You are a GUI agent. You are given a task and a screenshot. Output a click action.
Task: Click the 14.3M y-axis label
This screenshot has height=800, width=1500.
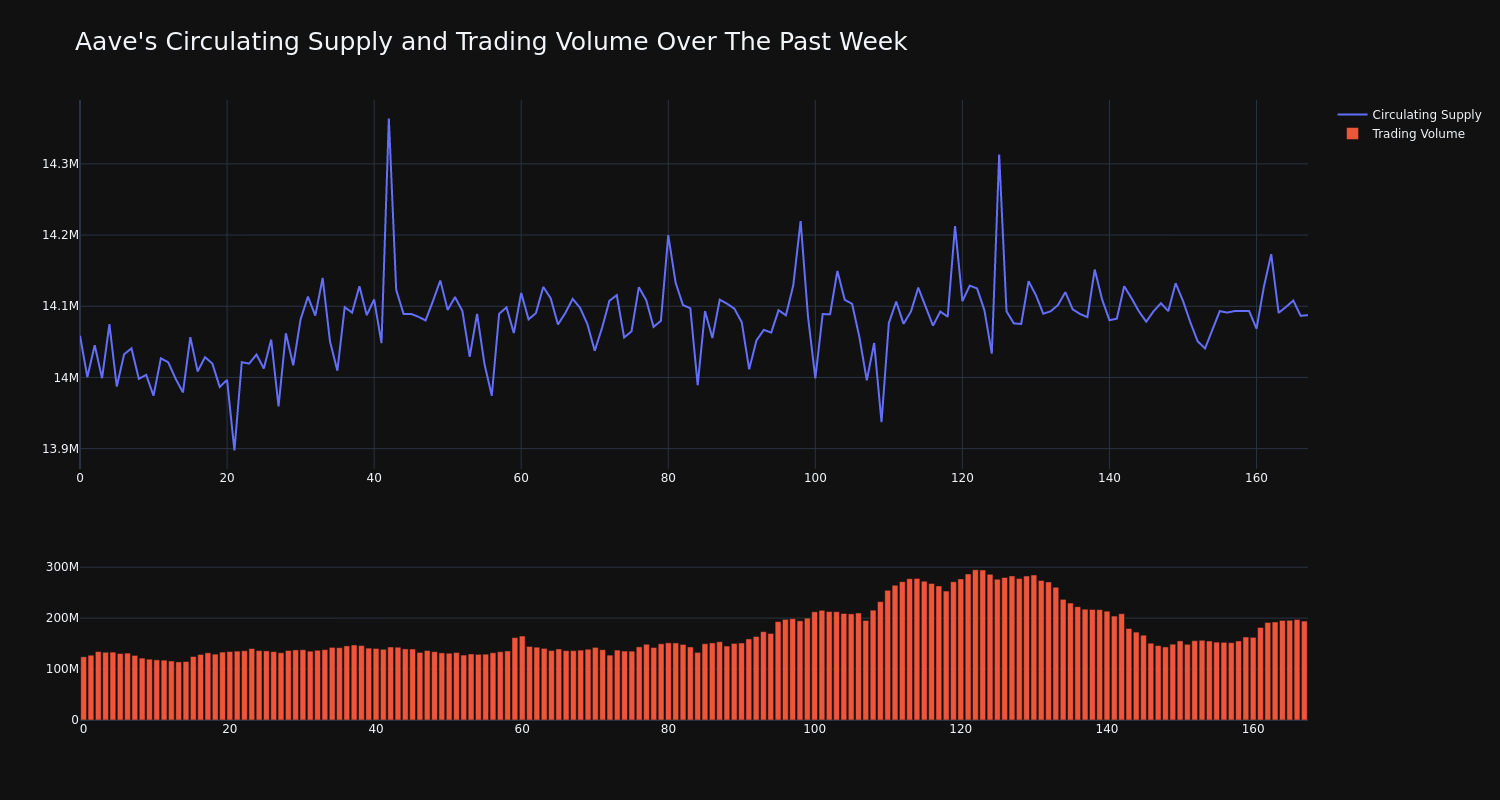(60, 164)
